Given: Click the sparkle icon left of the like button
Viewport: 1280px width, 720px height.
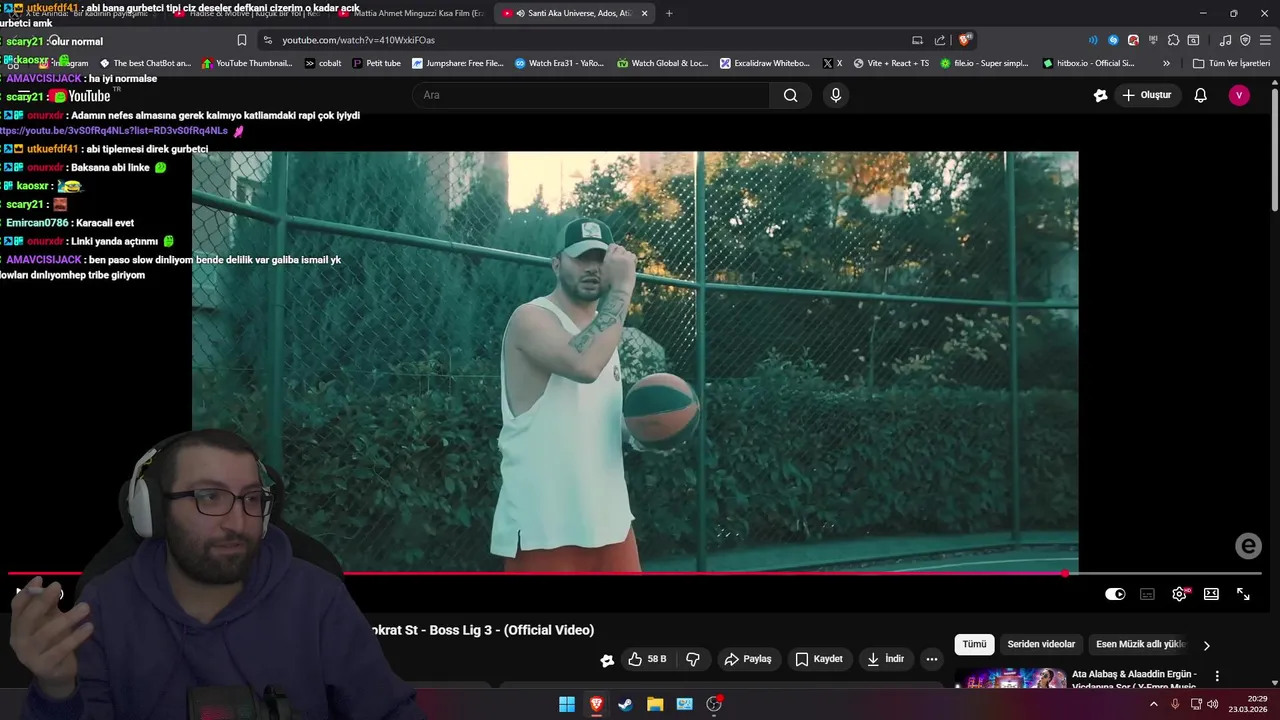Looking at the screenshot, I should pyautogui.click(x=607, y=660).
